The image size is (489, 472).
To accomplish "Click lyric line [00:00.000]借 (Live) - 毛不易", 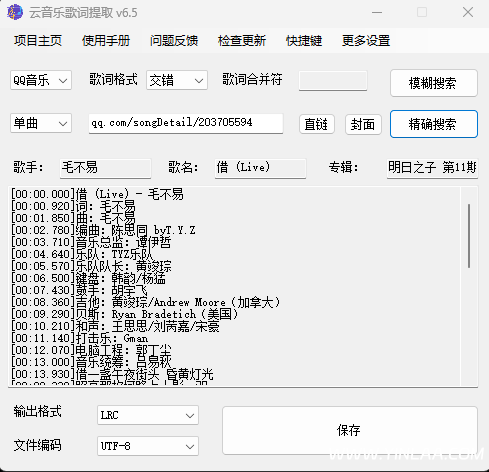I will (x=97, y=194).
